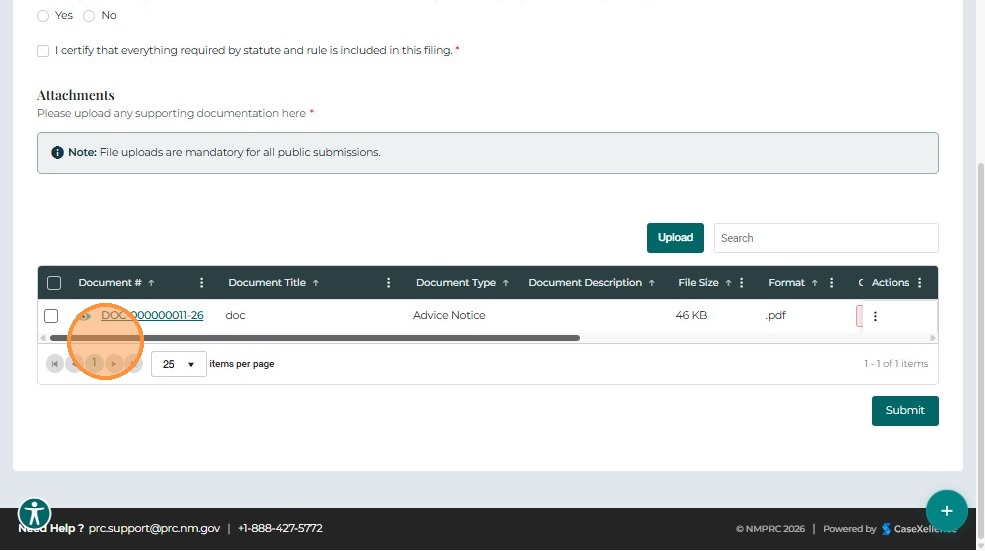Tick checkbox for row DOC-000000011-26

tap(51, 315)
